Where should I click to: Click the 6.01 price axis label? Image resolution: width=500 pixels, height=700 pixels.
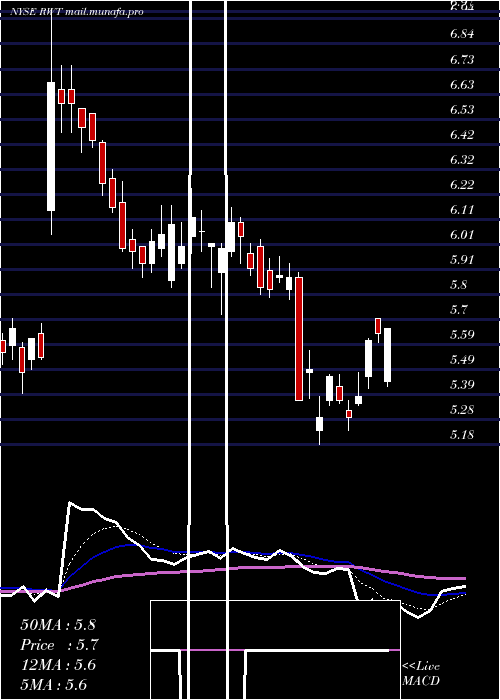pyautogui.click(x=462, y=234)
